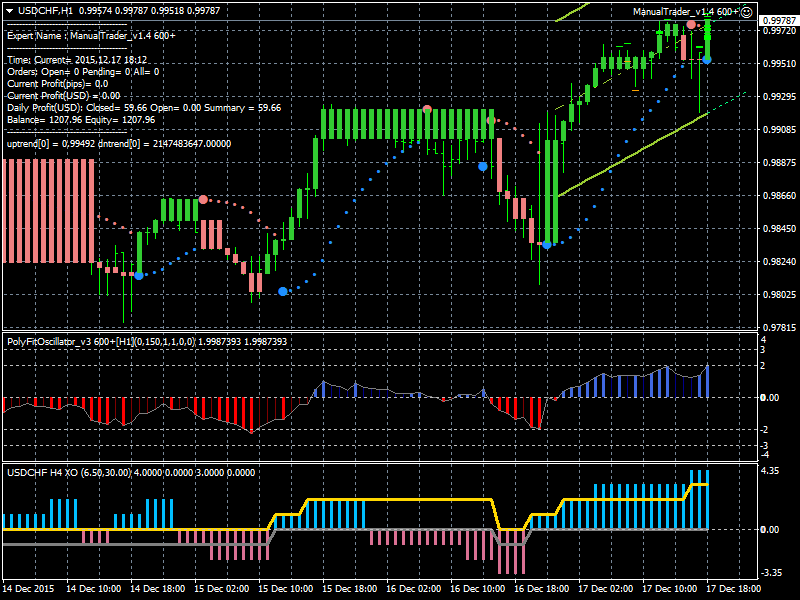
Task: Click the 4.35 value on XO indicator scale
Action: (x=770, y=470)
